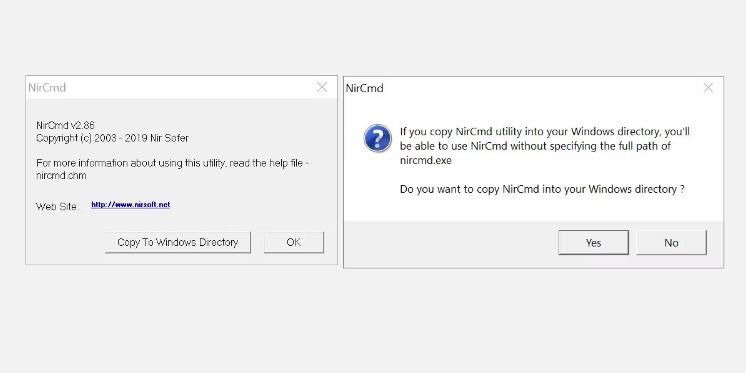
Task: Click the Copy To Windows Directory button
Action: pos(178,243)
